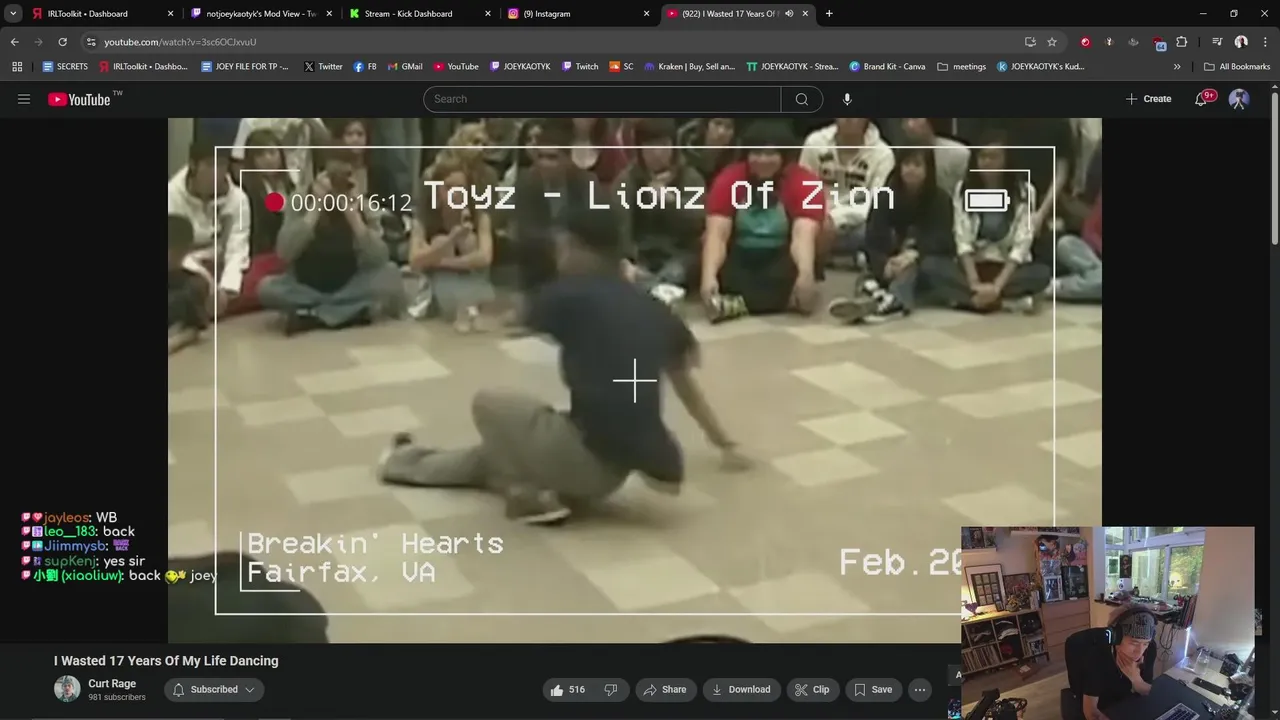Open the YouTube account avatar menu
Image resolution: width=1280 pixels, height=720 pixels.
click(x=1239, y=99)
